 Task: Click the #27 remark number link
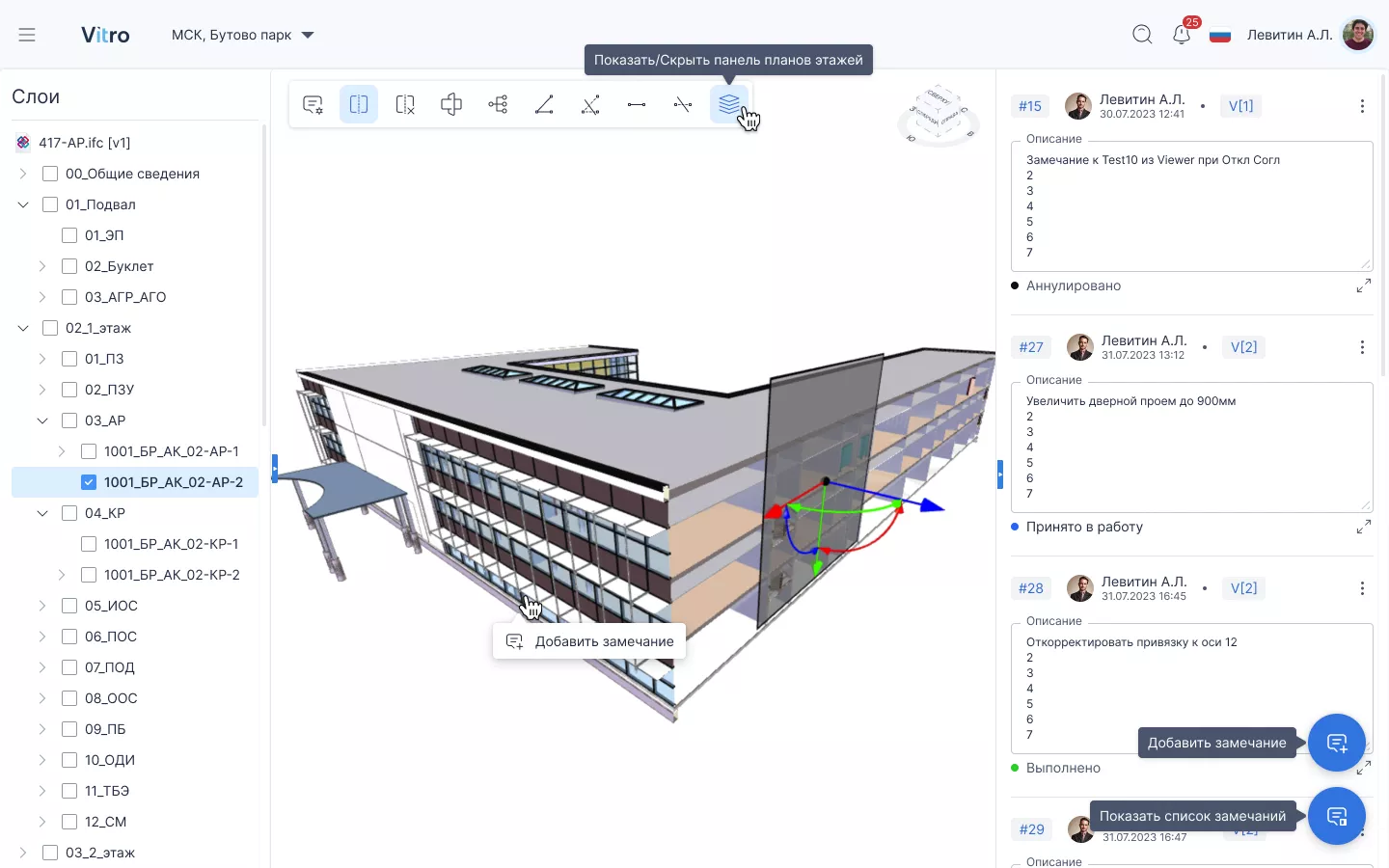[1031, 347]
